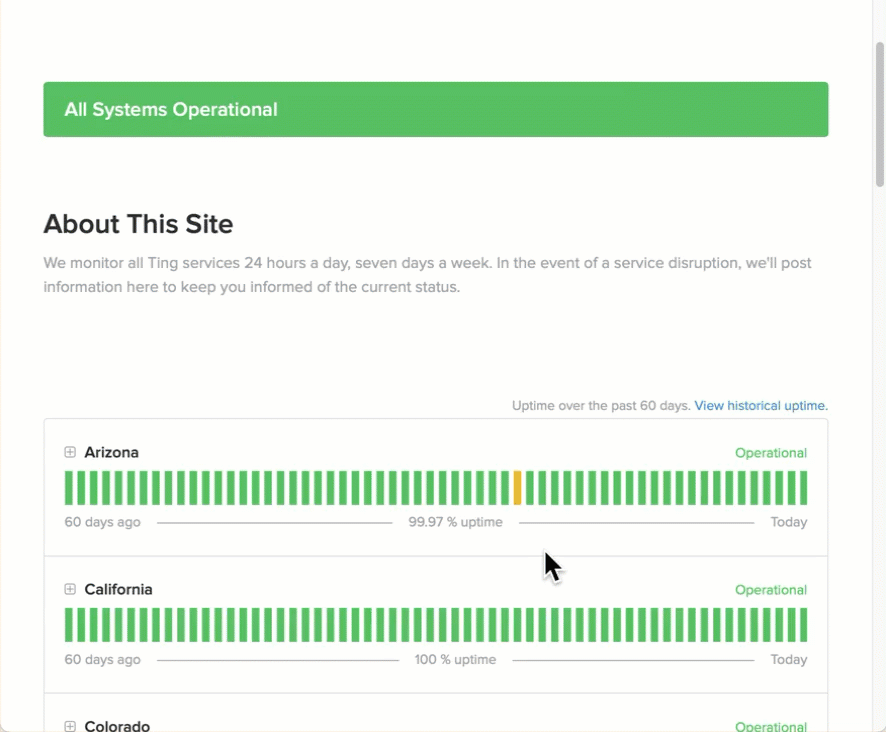886x732 pixels.
Task: Click the 'Uptime over the past 60 days' text
Action: pos(601,406)
